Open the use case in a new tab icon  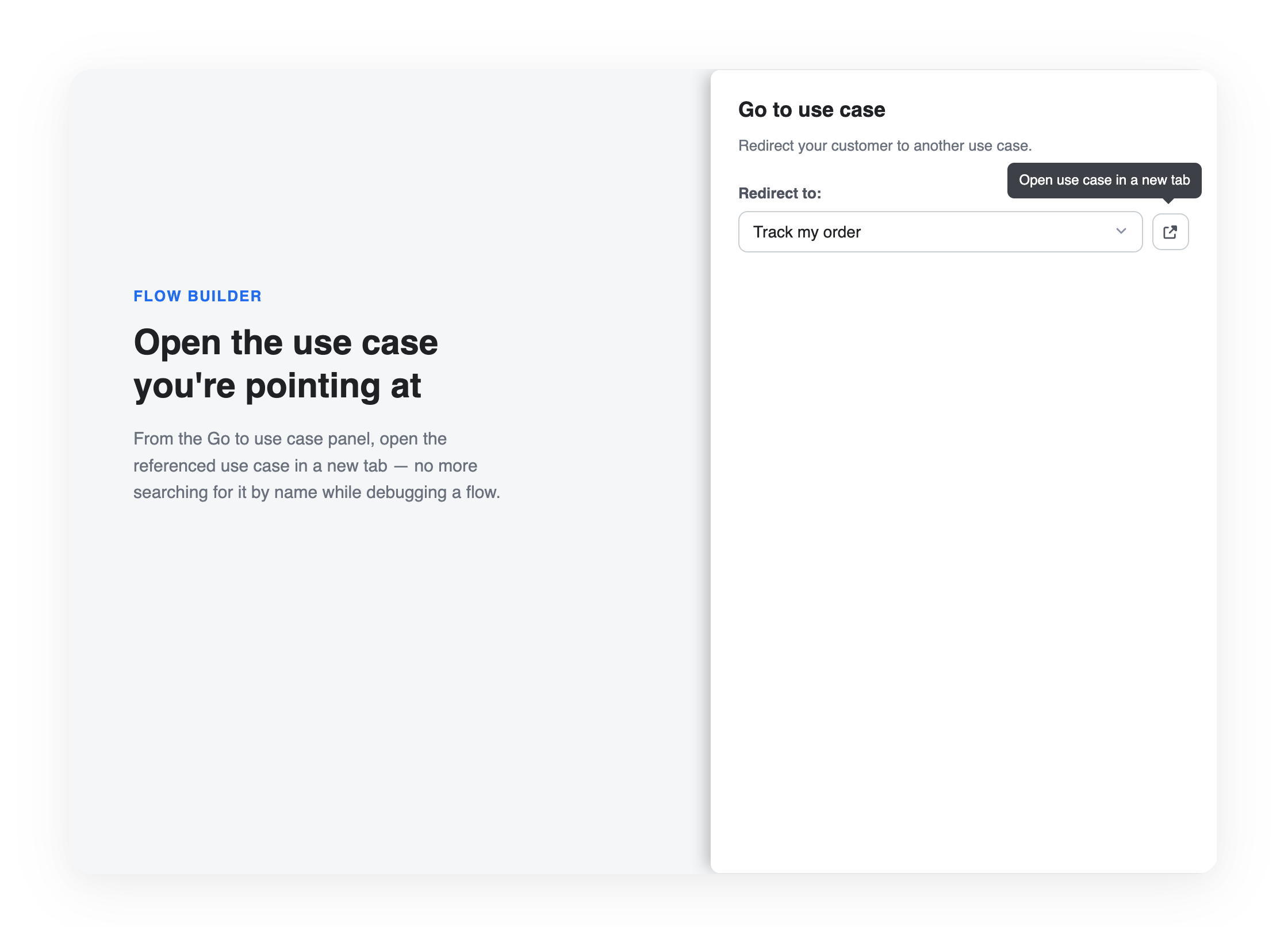[x=1170, y=232]
